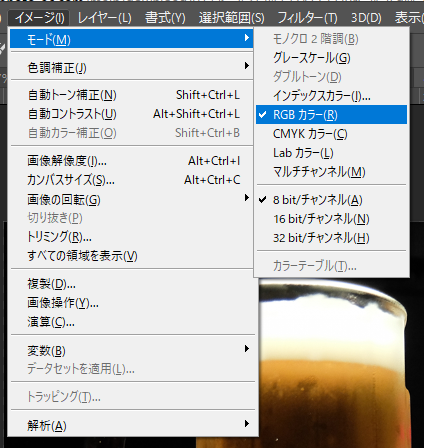Expand the 解析(A) submenu

[133, 425]
